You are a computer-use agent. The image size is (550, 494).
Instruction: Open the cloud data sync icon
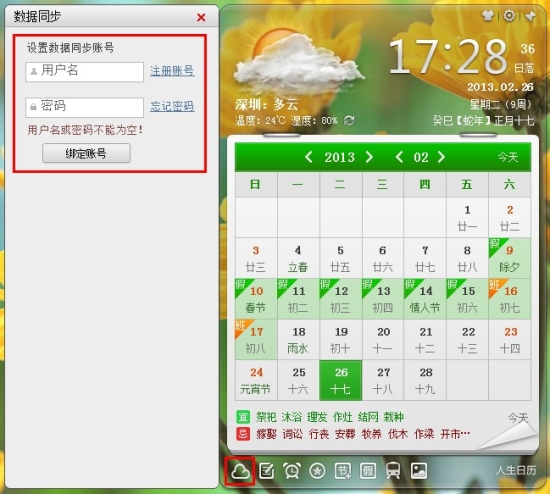tap(241, 471)
